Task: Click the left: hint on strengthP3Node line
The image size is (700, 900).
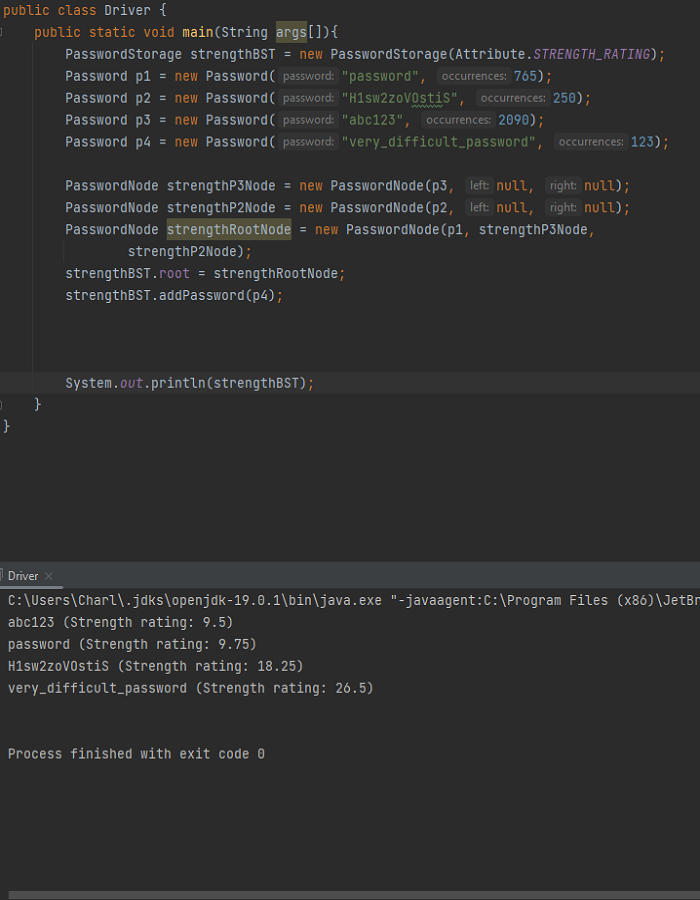Action: [479, 185]
